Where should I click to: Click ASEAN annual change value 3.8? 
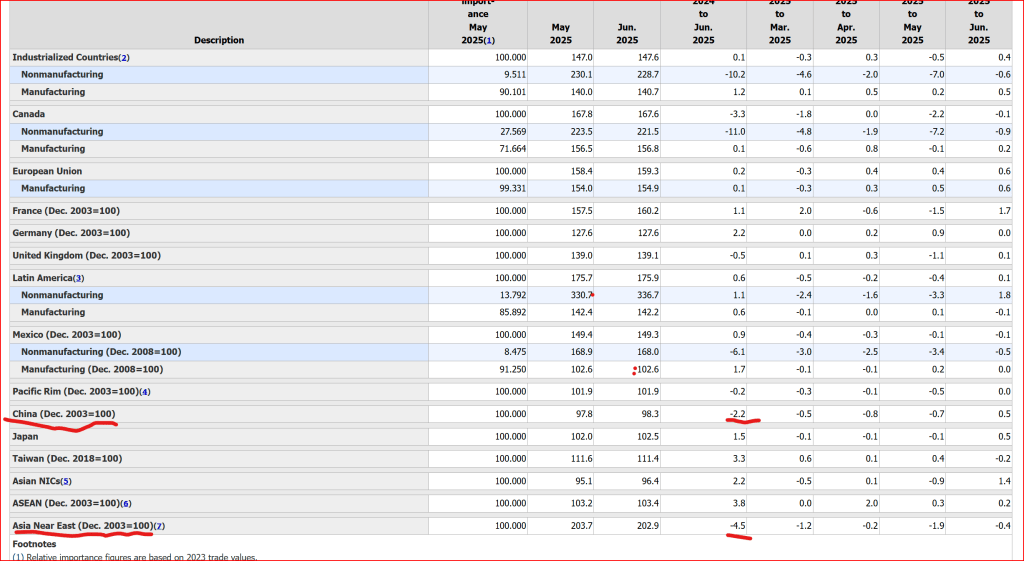(x=739, y=504)
